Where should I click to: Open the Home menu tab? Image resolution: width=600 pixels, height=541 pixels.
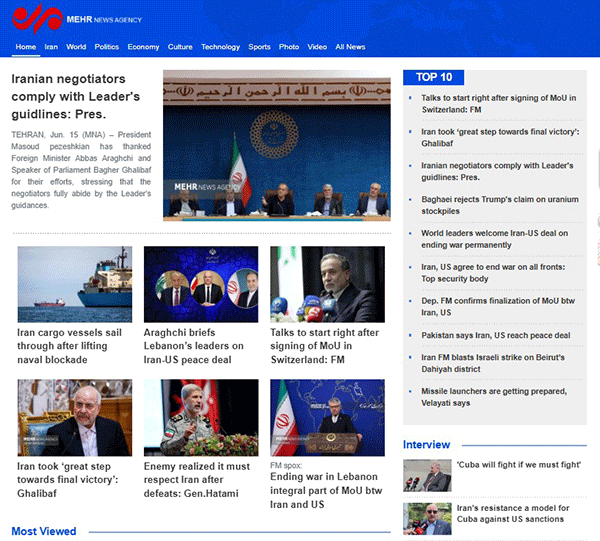click(26, 47)
